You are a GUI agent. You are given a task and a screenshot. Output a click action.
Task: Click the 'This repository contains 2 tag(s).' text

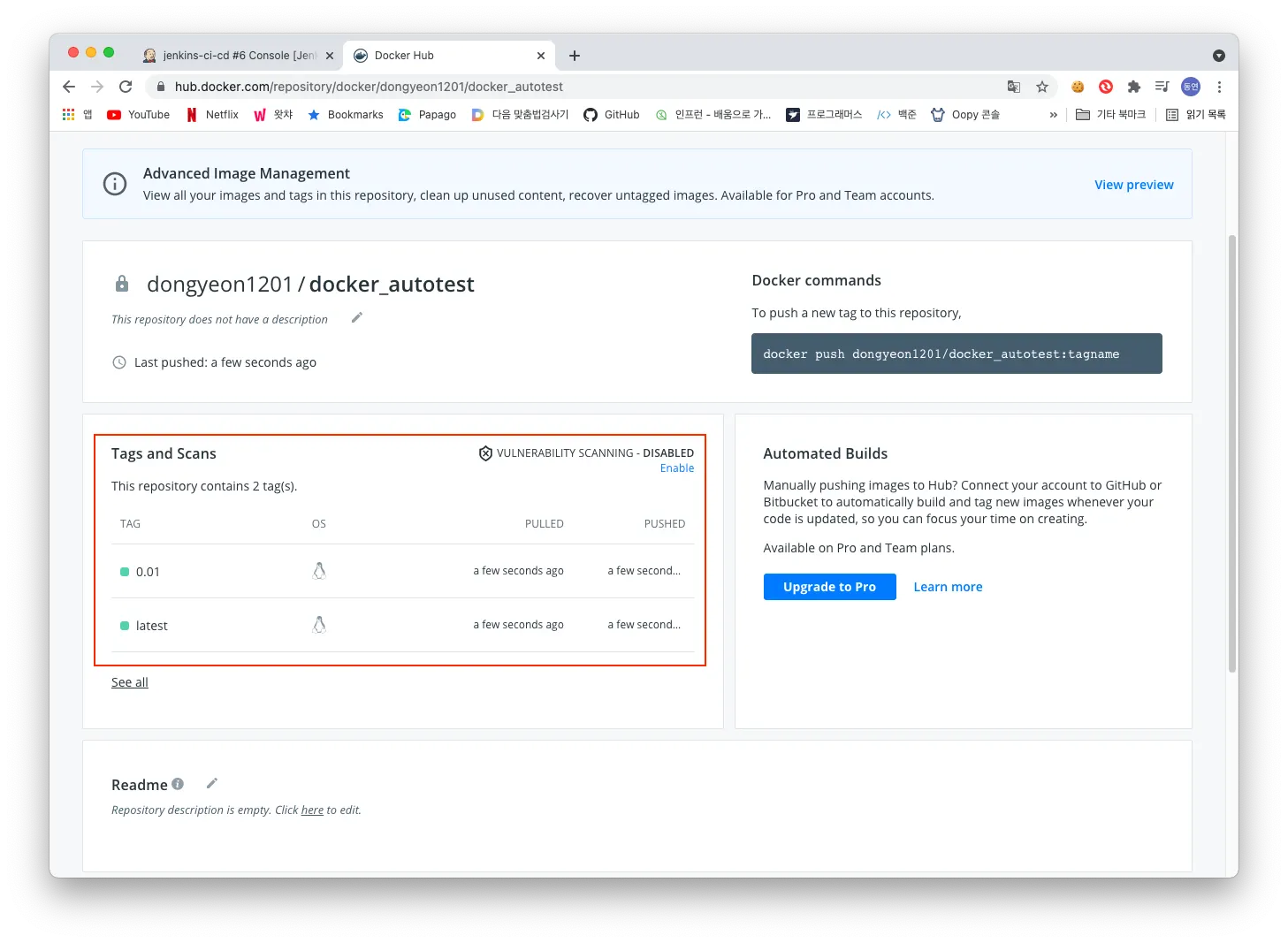click(x=204, y=486)
